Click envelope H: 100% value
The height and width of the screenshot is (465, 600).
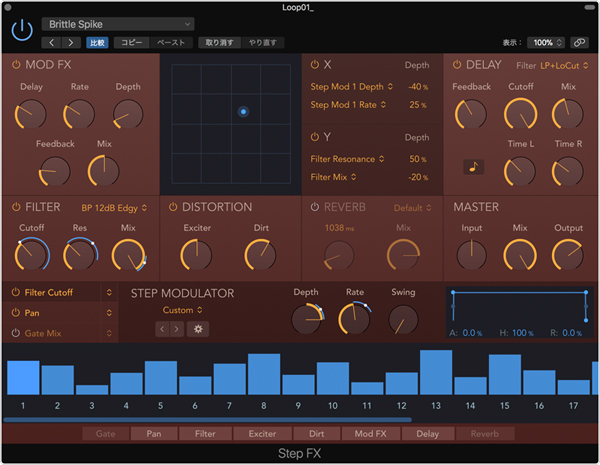click(x=523, y=333)
